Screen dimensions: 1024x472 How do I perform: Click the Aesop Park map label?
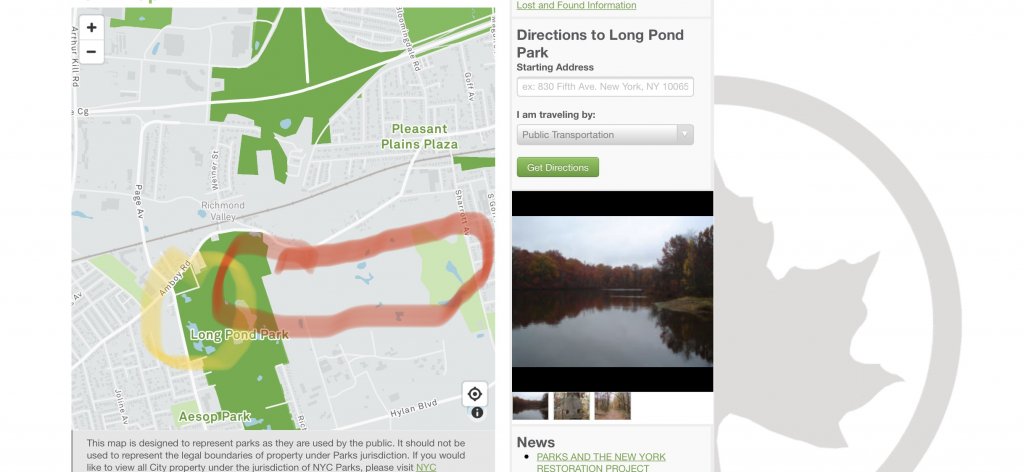(215, 417)
